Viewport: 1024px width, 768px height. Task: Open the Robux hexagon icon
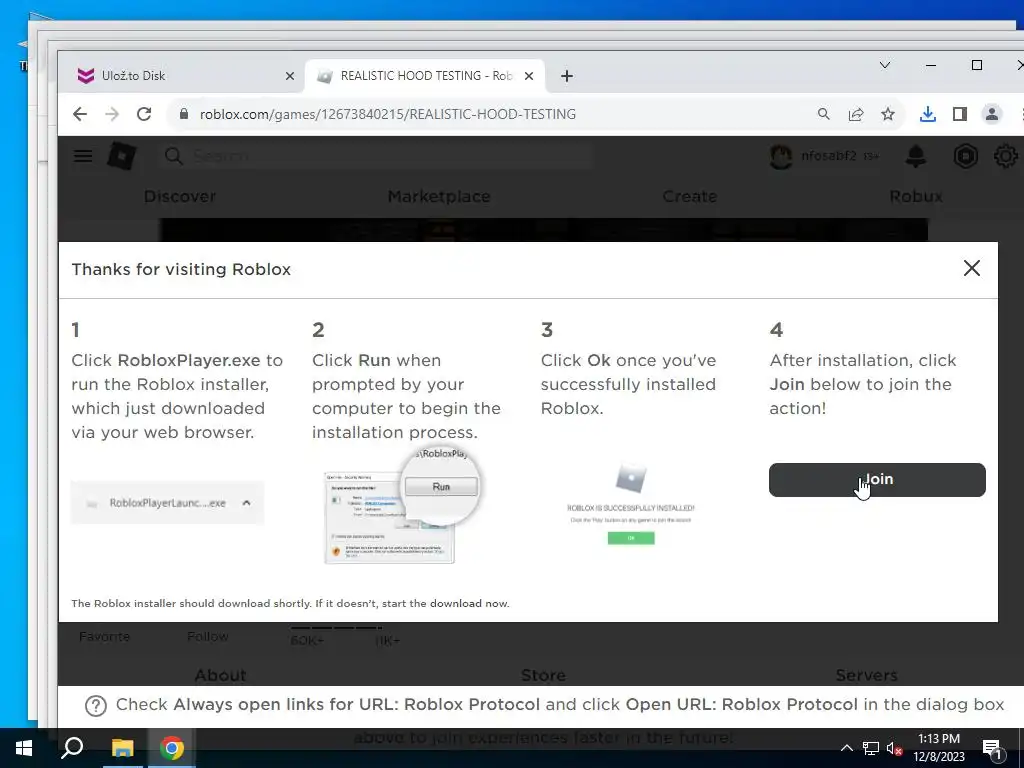point(965,156)
